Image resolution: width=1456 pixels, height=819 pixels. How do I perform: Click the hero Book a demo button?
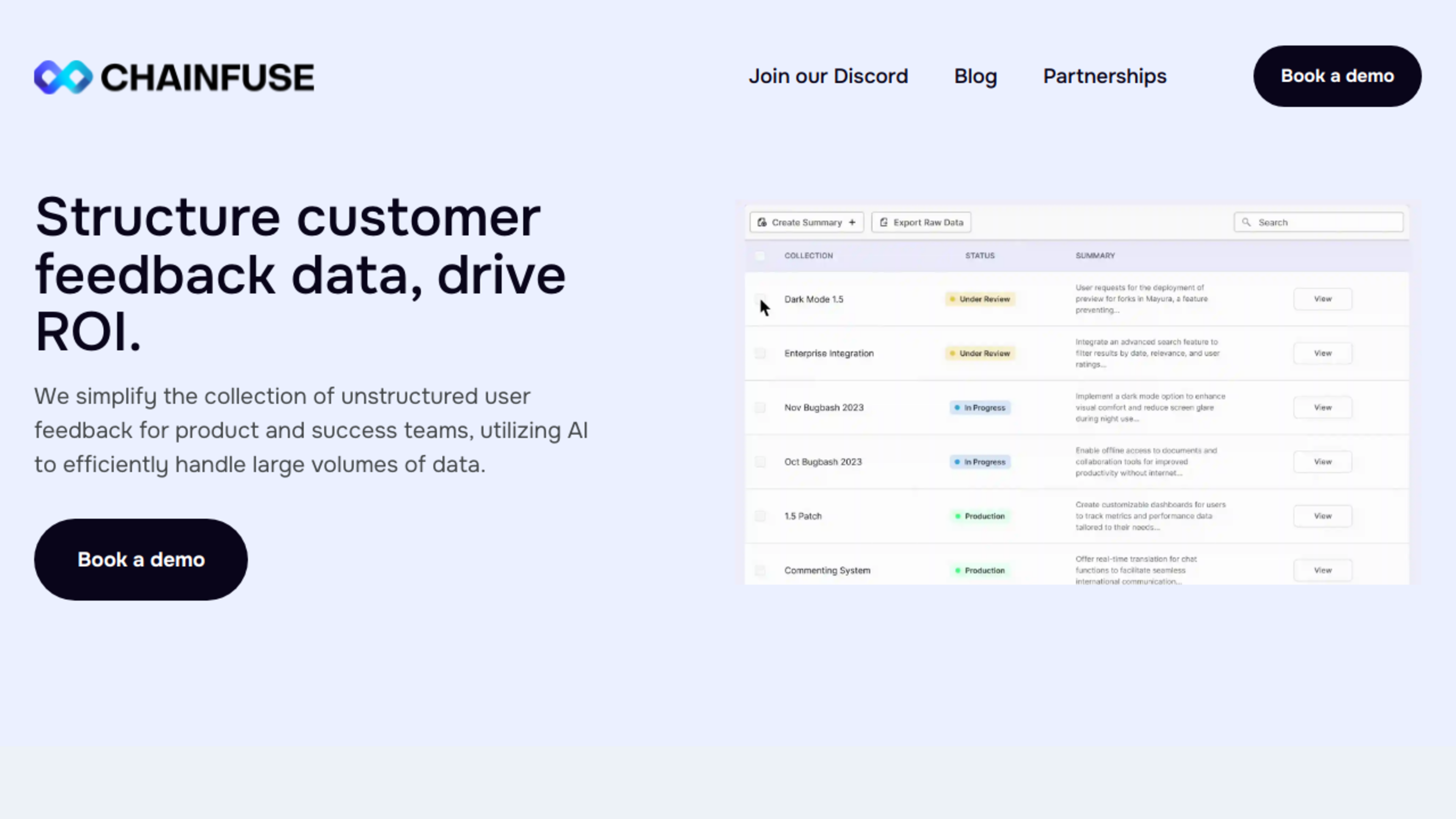(x=141, y=560)
